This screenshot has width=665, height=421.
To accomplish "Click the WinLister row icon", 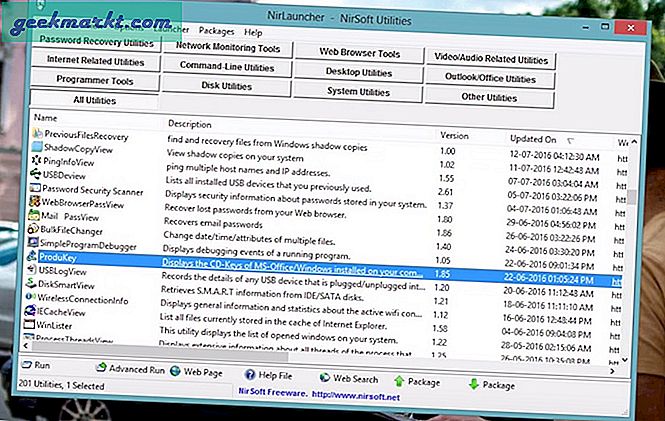I will click(x=29, y=325).
